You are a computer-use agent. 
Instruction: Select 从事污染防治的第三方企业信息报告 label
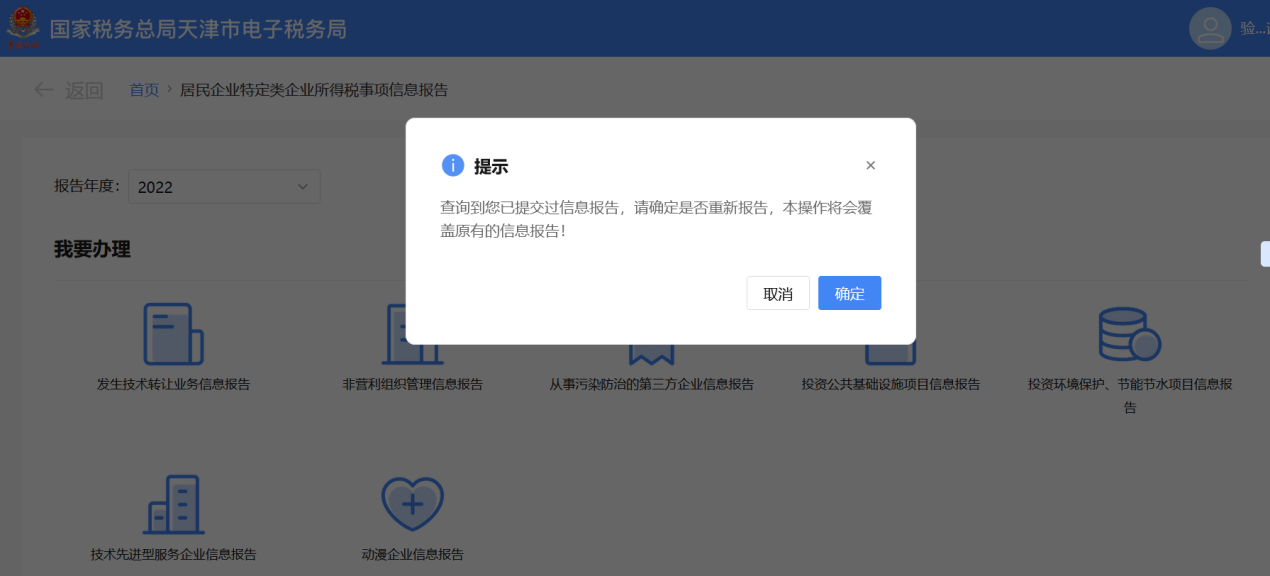(x=651, y=384)
